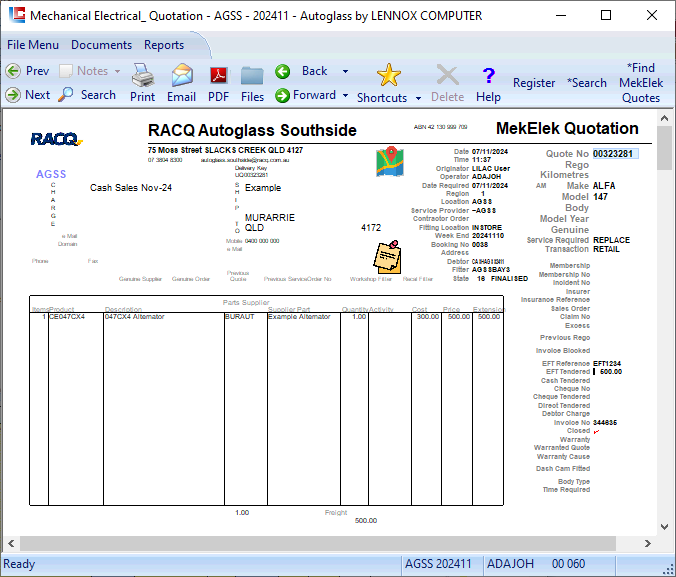Click the Back green arrow icon
The image size is (676, 577).
[283, 71]
